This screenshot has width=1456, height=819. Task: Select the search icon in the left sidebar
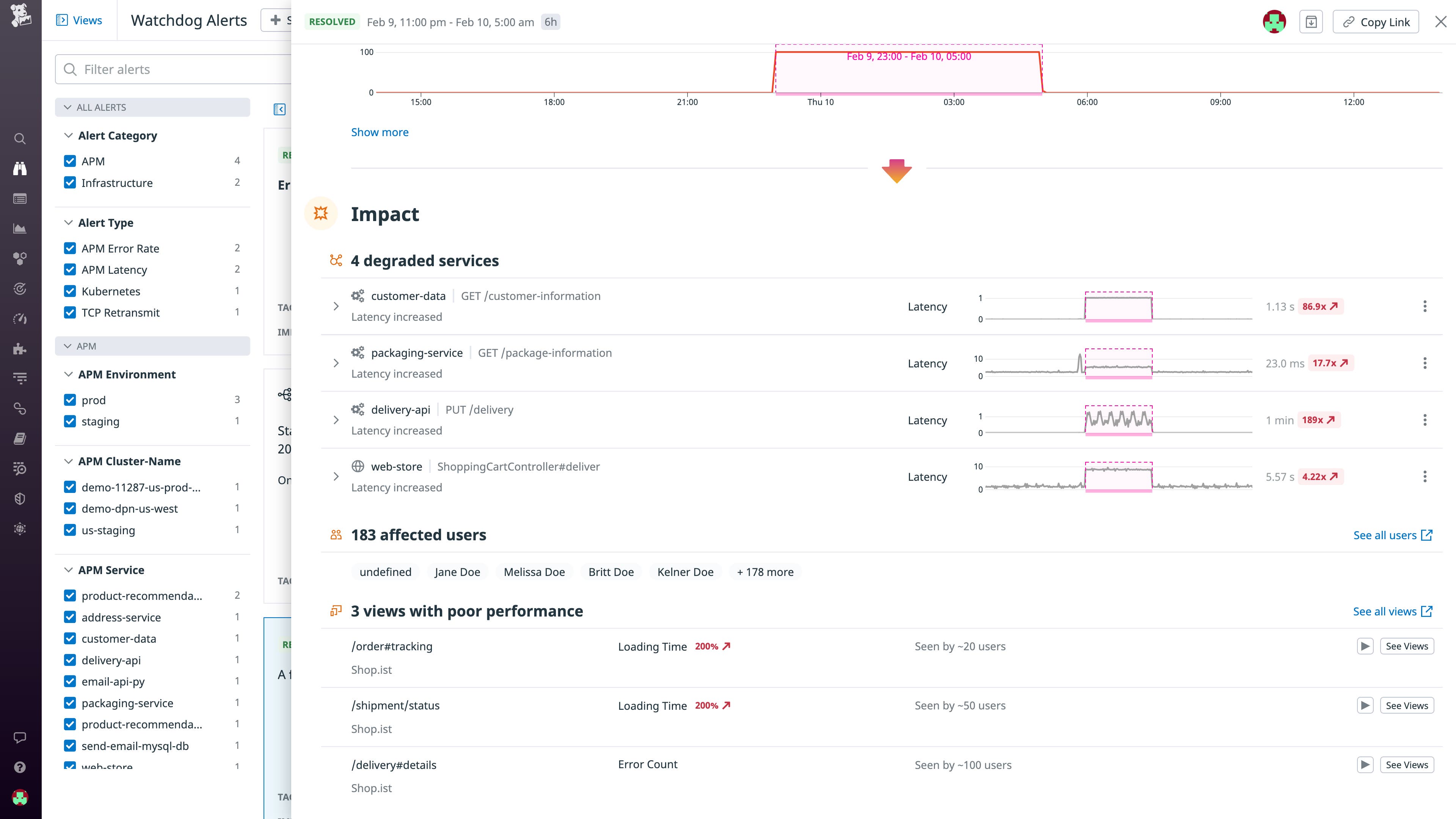[x=20, y=138]
